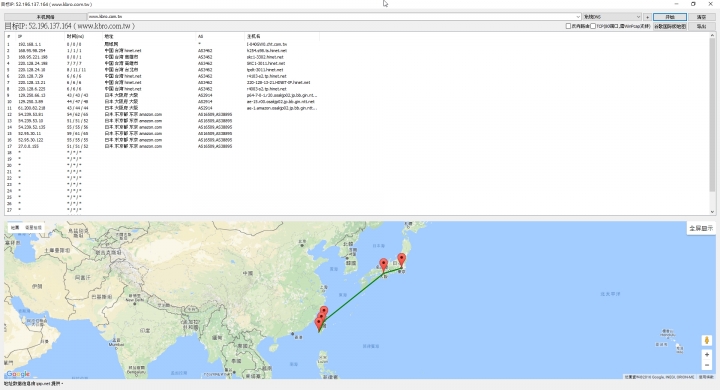
Task: Click the 开始 start button
Action: (x=670, y=17)
